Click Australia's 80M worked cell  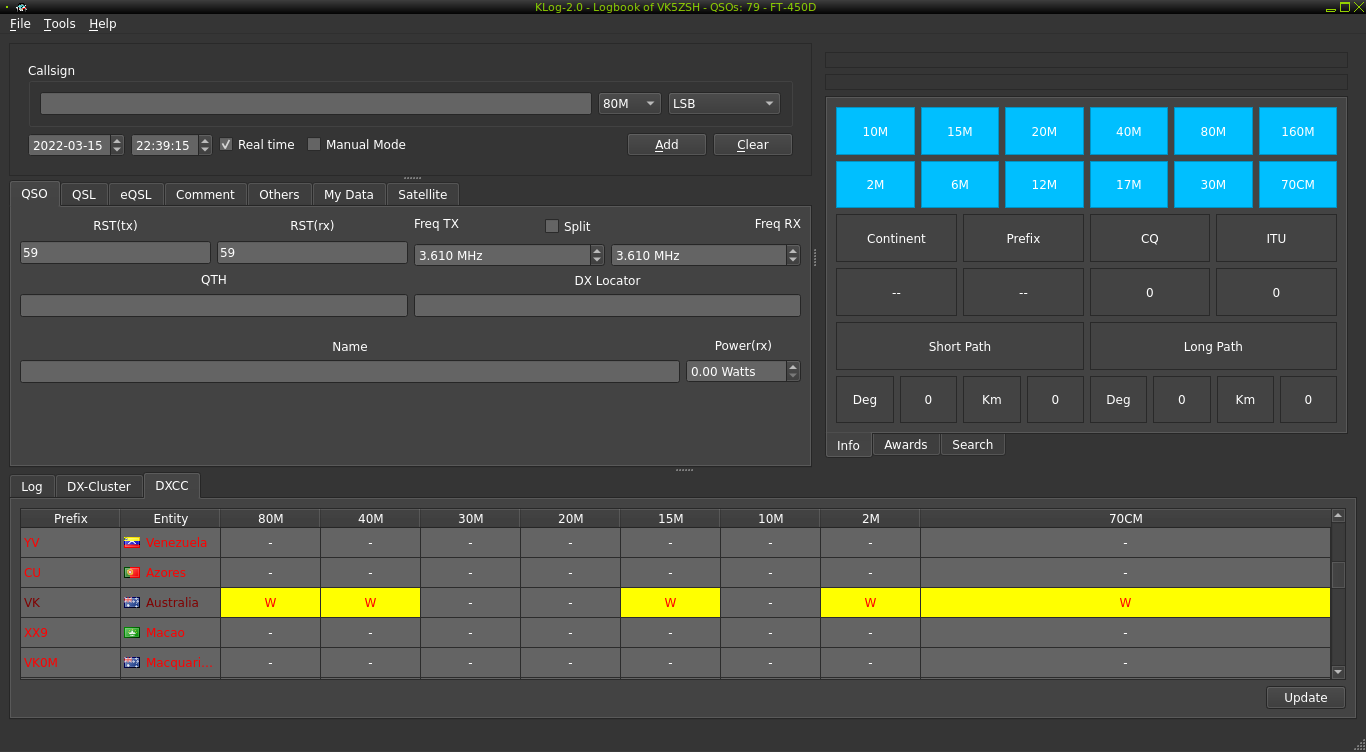pyautogui.click(x=270, y=602)
